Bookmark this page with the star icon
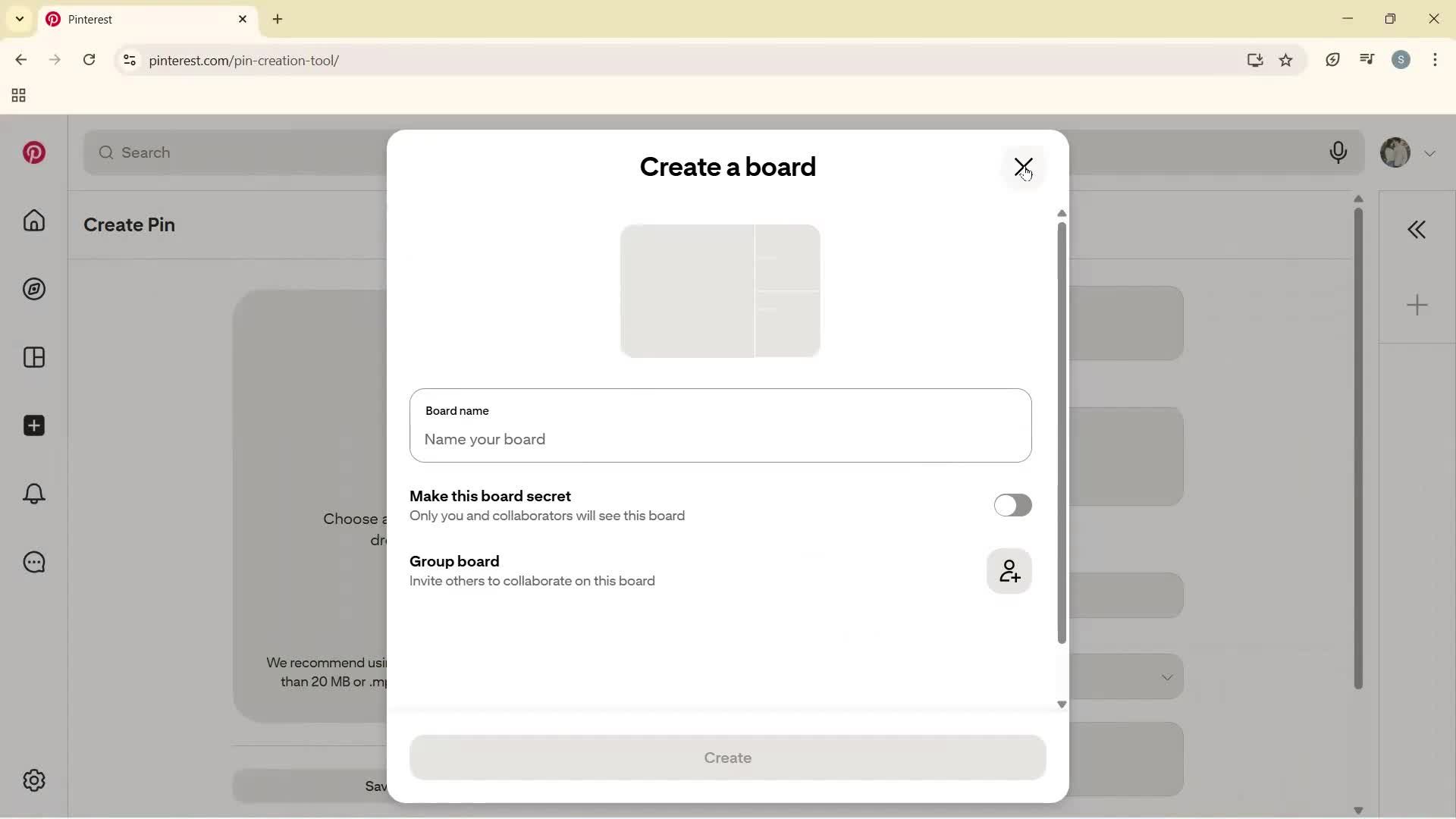The image size is (1456, 819). (1287, 60)
